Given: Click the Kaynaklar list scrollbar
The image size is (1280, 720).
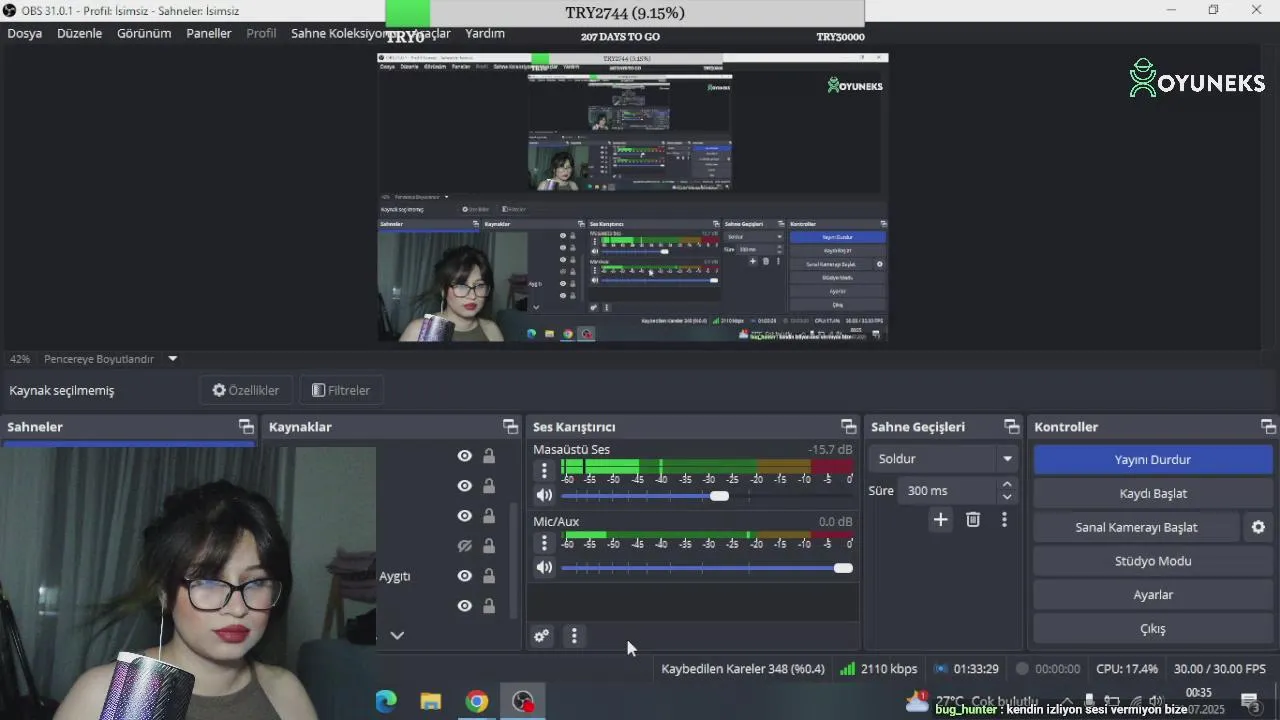Looking at the screenshot, I should 515,560.
